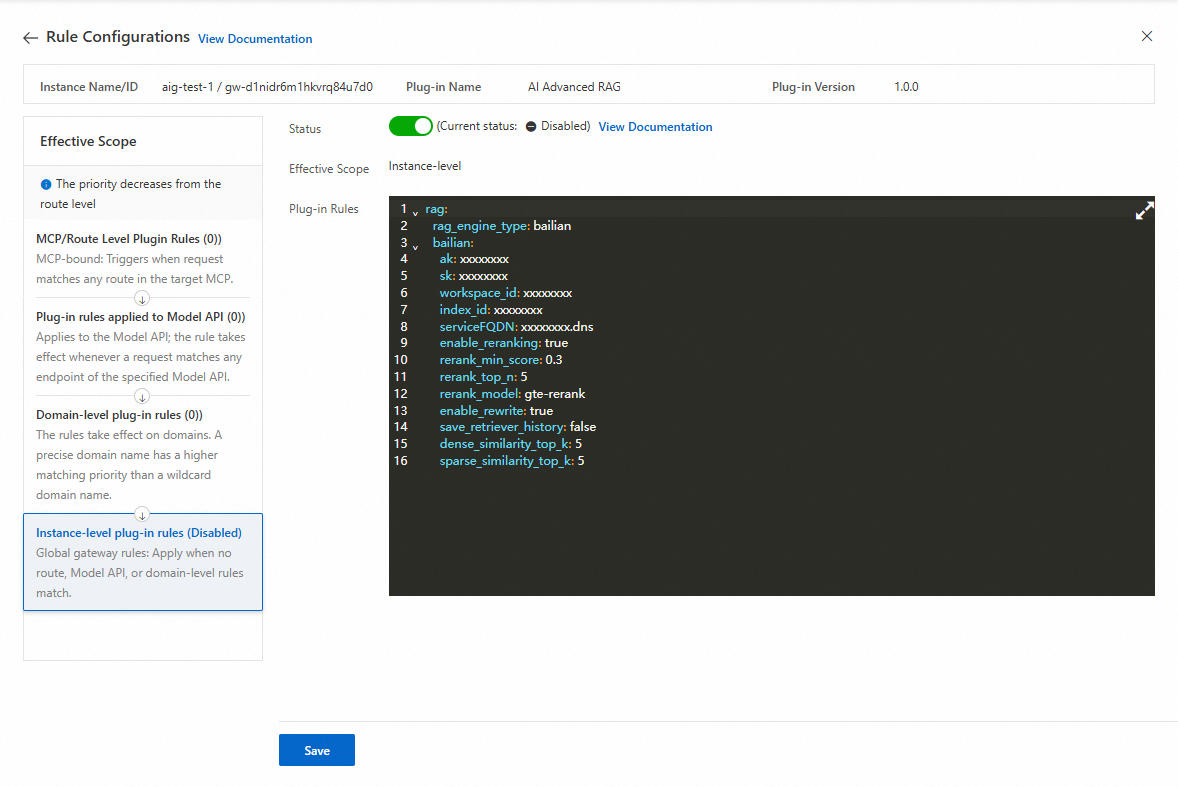Click enable_reranking: true line
1178x787 pixels.
(503, 343)
